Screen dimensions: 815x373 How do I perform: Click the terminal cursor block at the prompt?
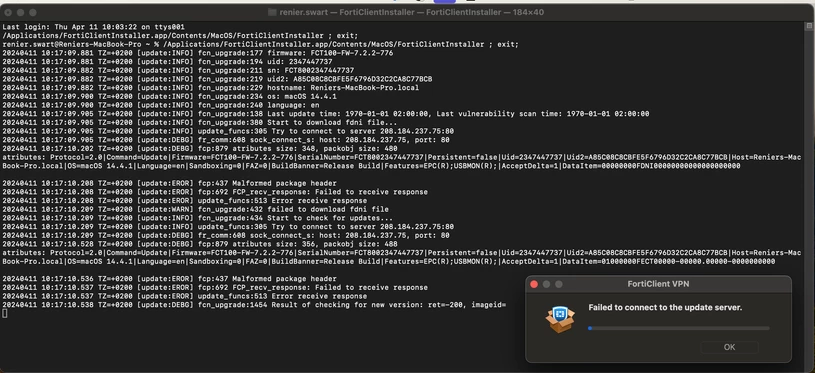click(x=4, y=313)
